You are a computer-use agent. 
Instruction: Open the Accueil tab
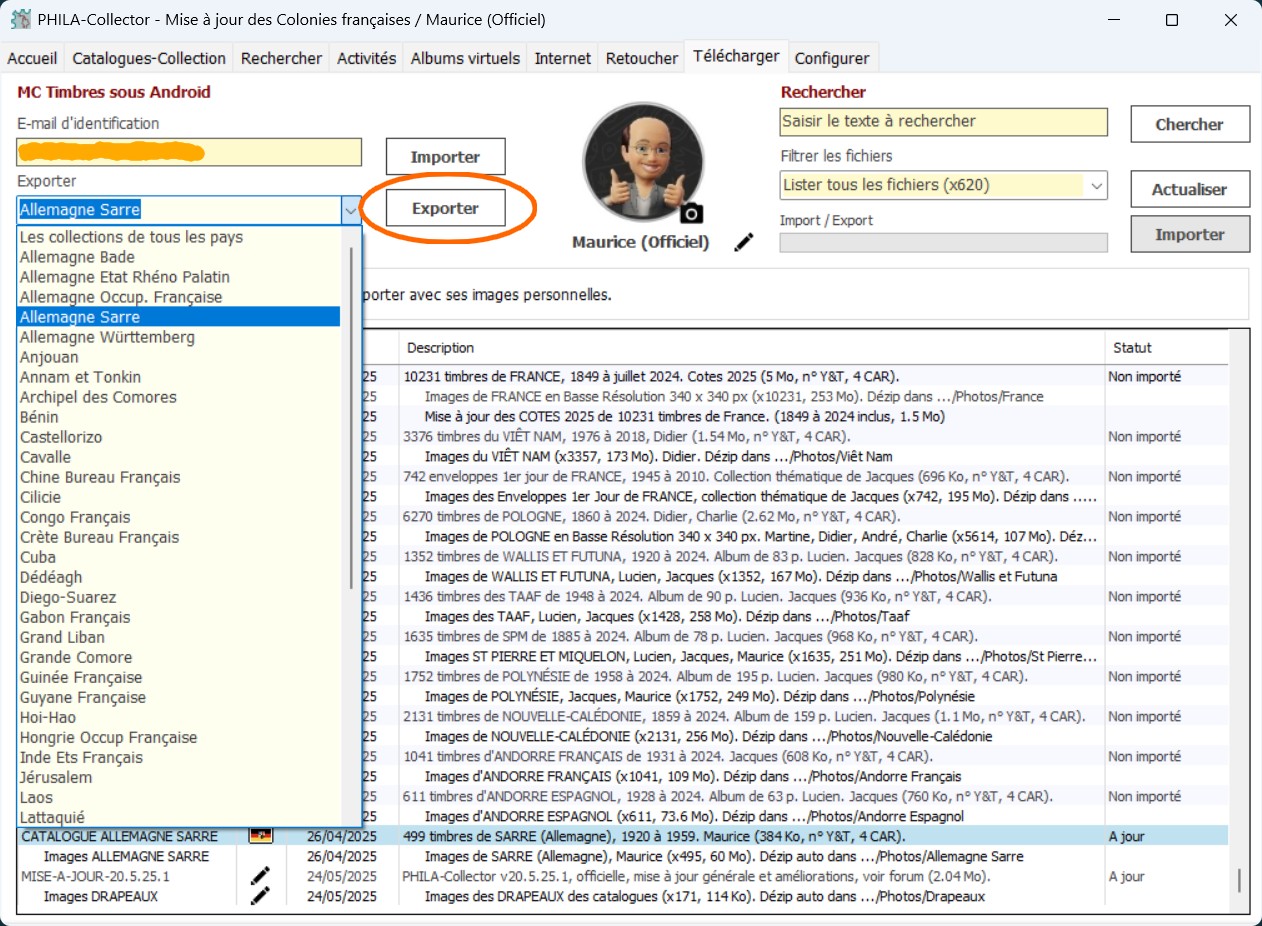[x=32, y=58]
